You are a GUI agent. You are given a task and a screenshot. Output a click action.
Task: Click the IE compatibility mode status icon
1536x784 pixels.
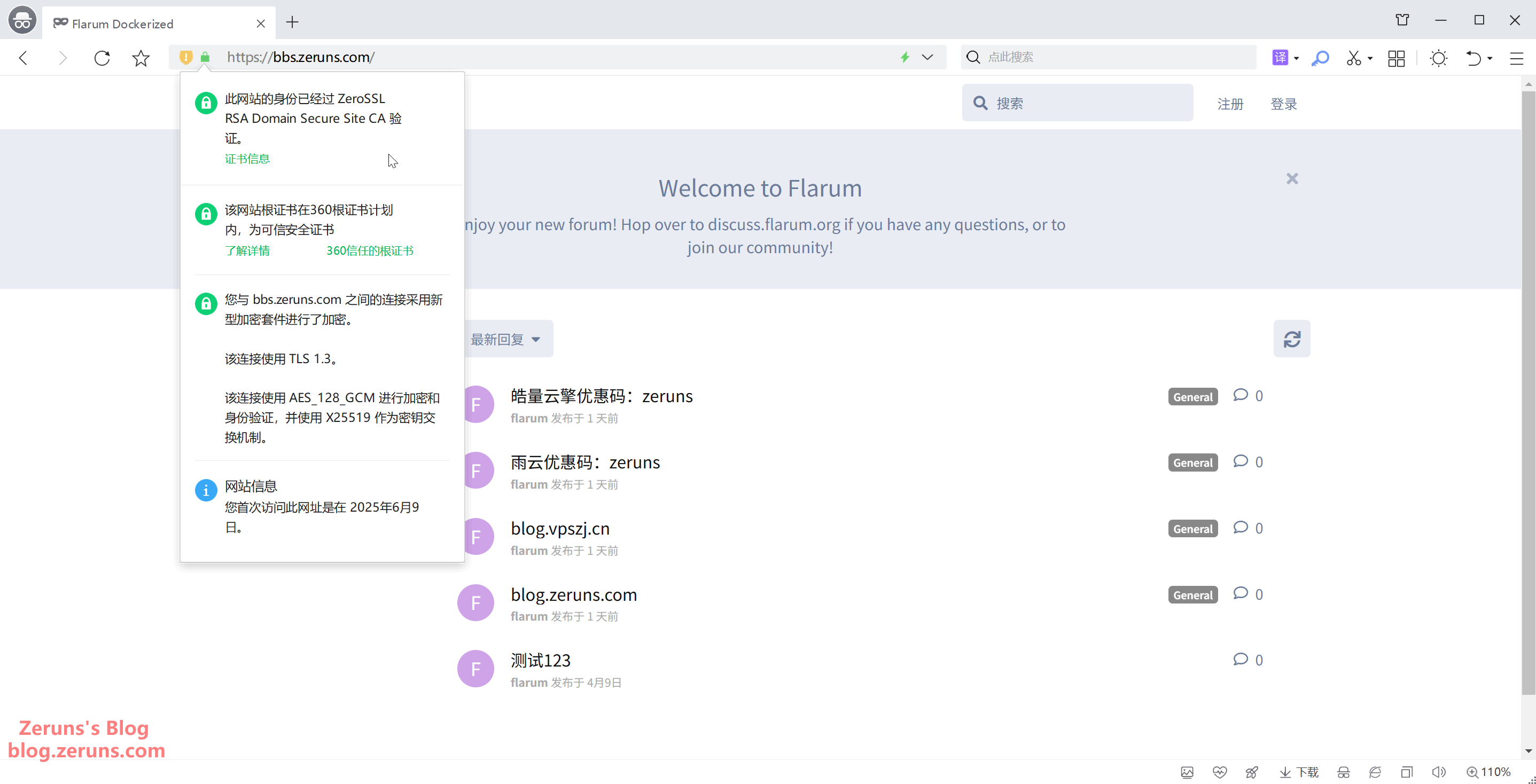pyautogui.click(x=1375, y=773)
